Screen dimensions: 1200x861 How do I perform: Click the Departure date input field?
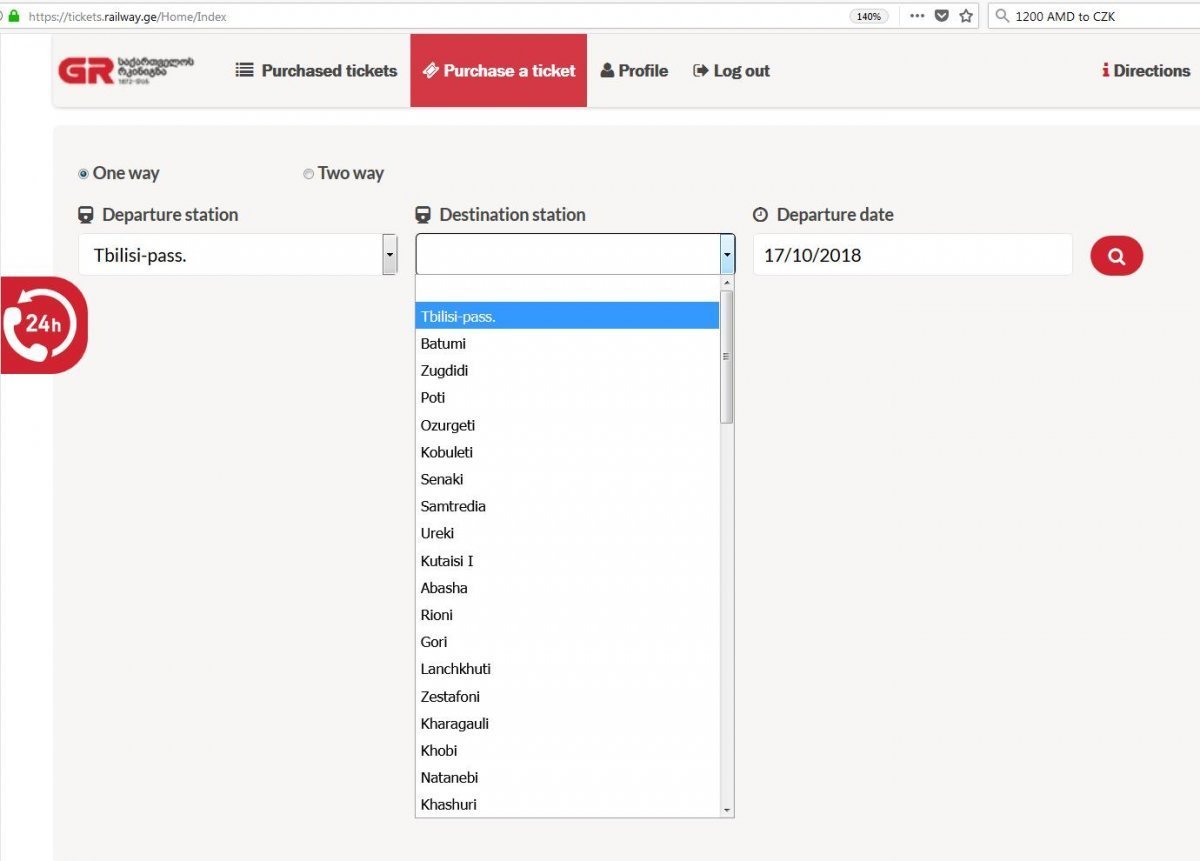tap(911, 255)
